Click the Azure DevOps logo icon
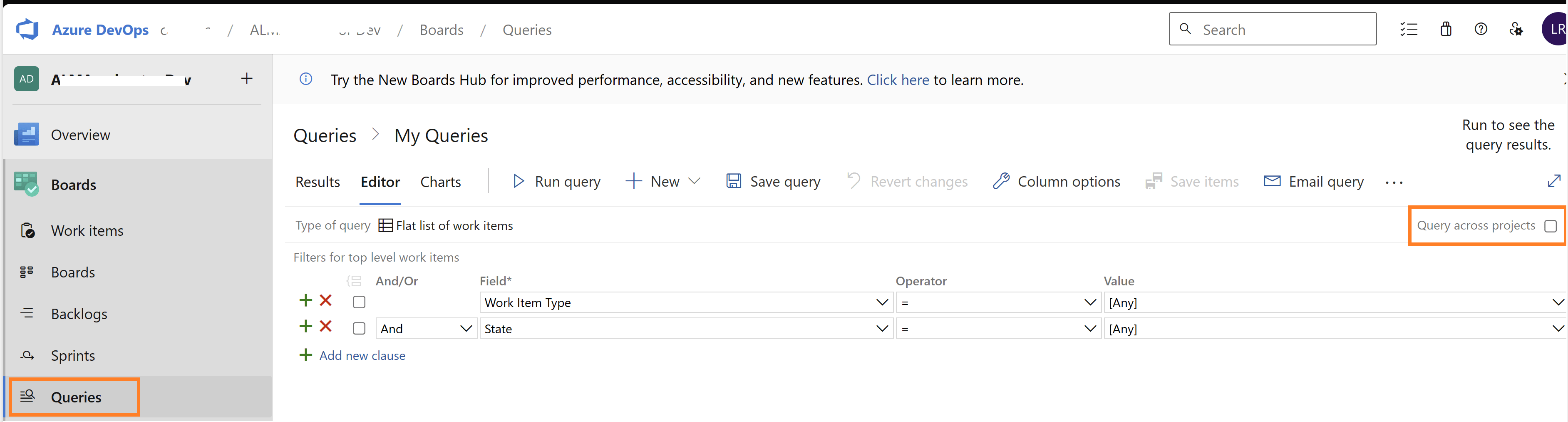Image resolution: width=1568 pixels, height=422 pixels. tap(27, 29)
